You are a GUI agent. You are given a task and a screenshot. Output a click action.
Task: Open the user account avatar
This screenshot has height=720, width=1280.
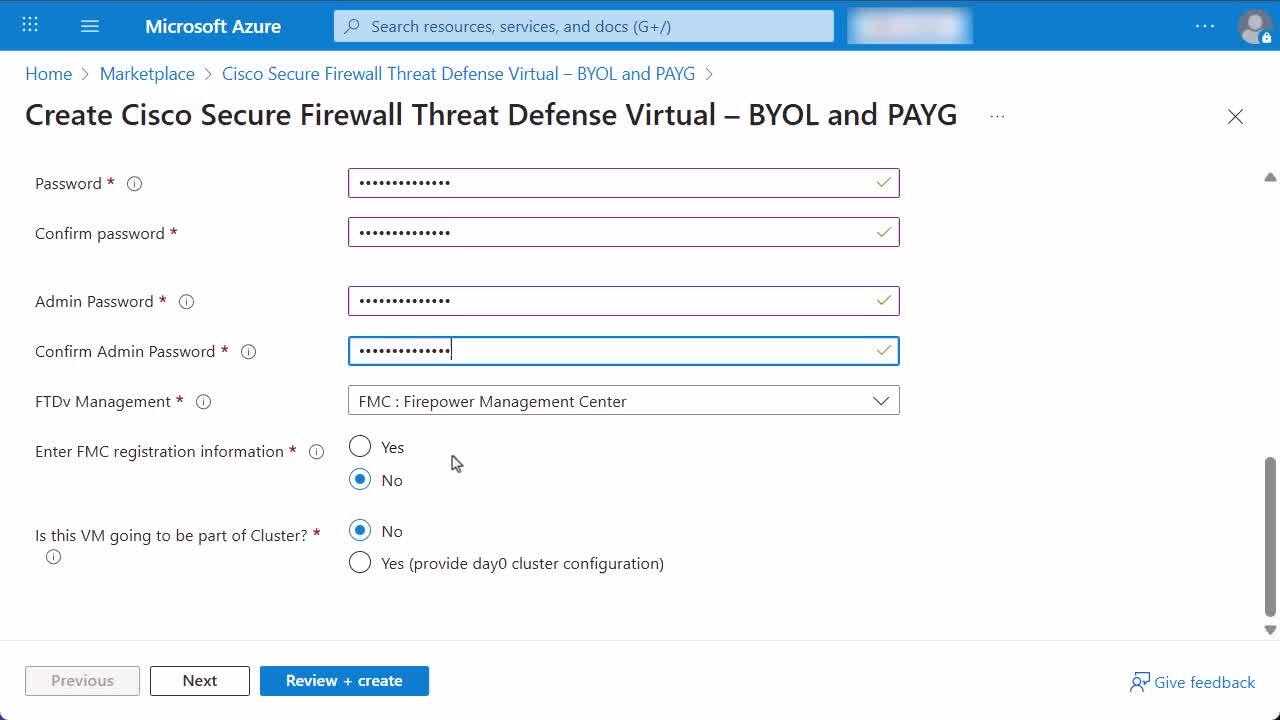click(x=1254, y=27)
